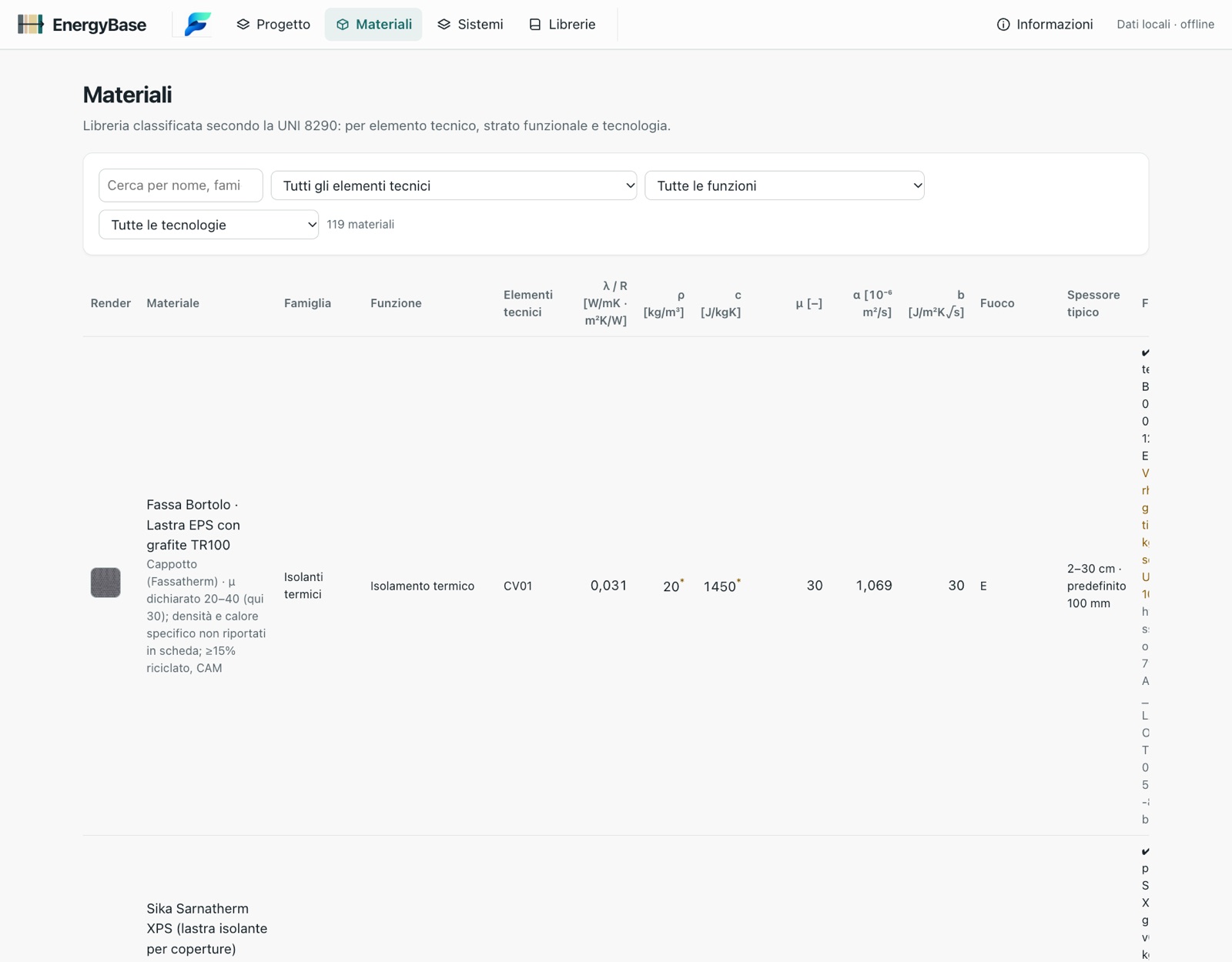Click the Famiglia column header

307,303
